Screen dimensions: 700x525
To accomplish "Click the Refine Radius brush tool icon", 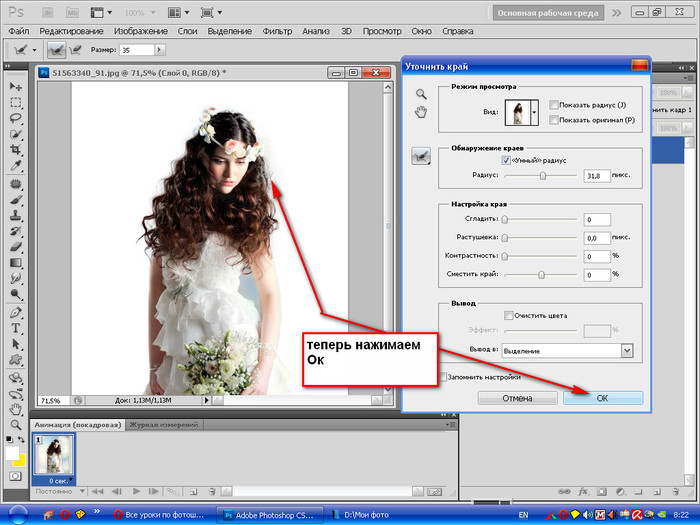I will 422,154.
